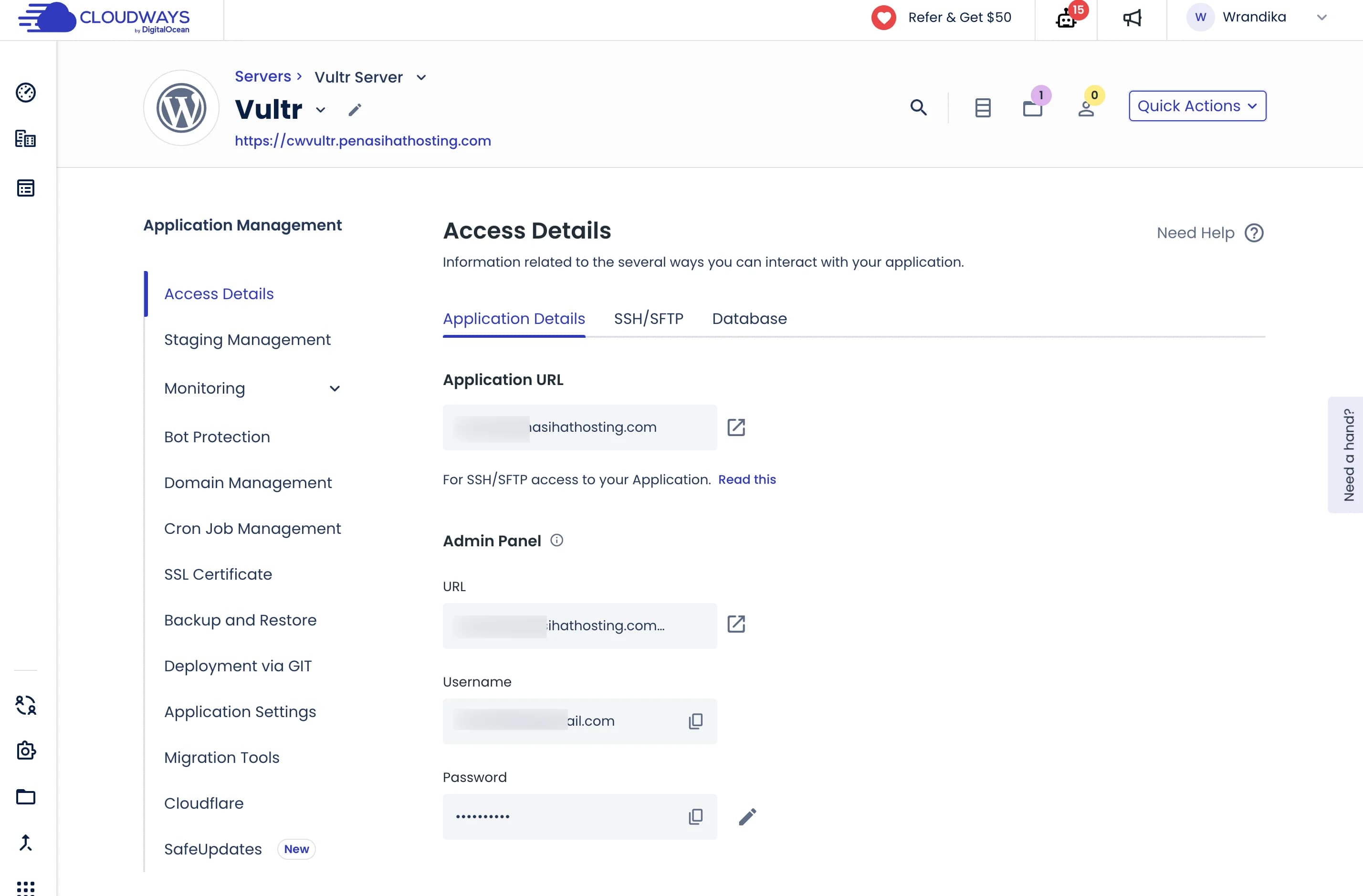1363x896 pixels.
Task: Open Application URL in new tab
Action: [736, 427]
